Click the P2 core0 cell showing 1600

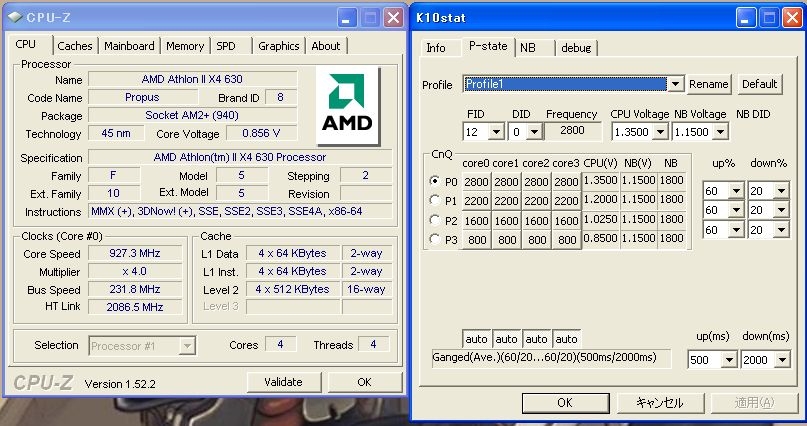pos(476,221)
